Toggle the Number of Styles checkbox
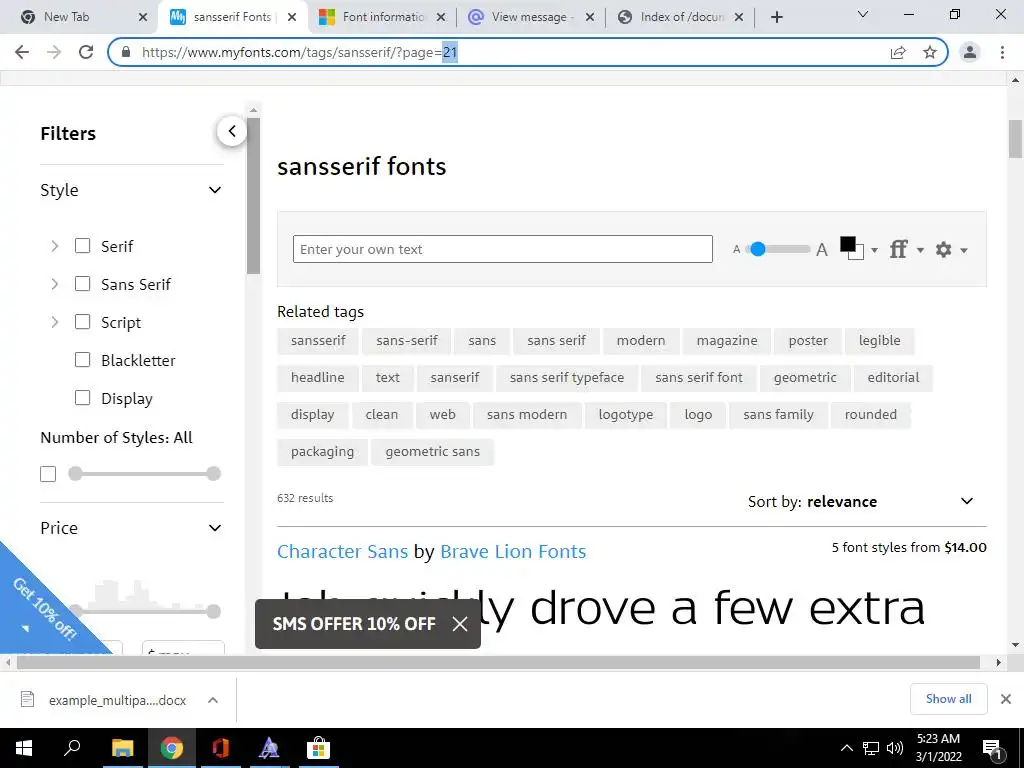Viewport: 1024px width, 768px height. tap(48, 473)
